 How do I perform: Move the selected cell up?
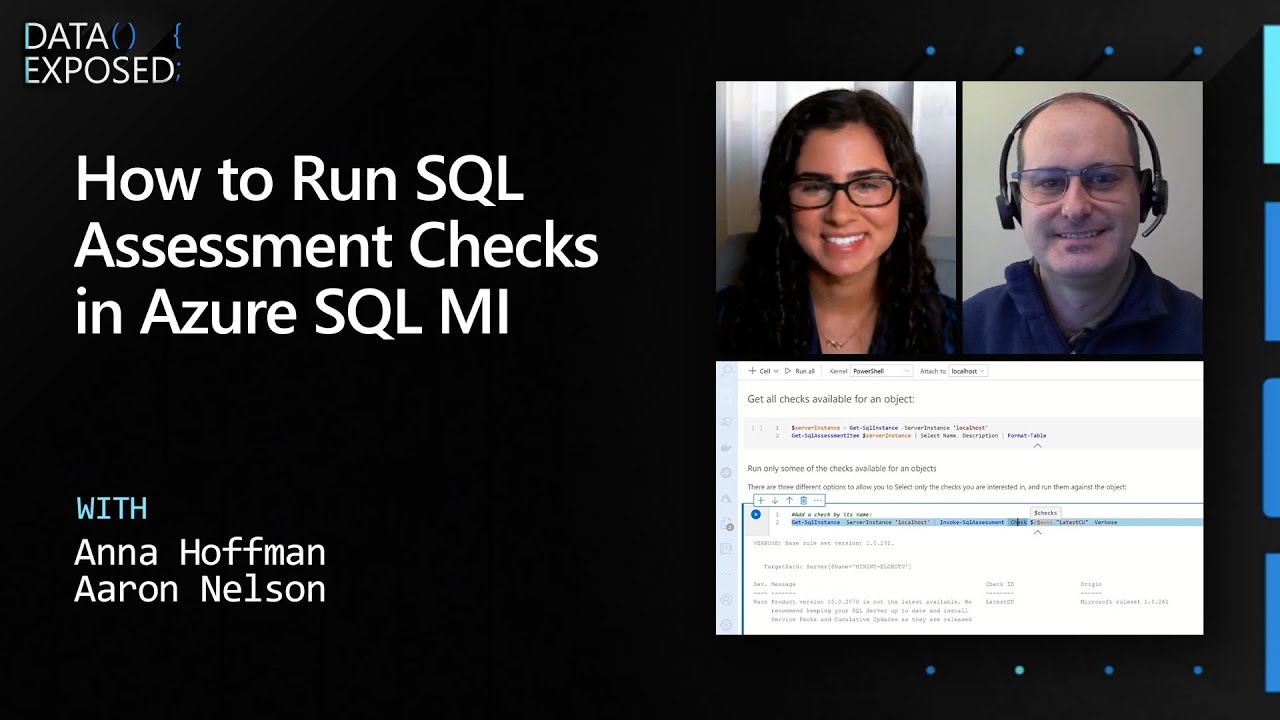point(789,500)
